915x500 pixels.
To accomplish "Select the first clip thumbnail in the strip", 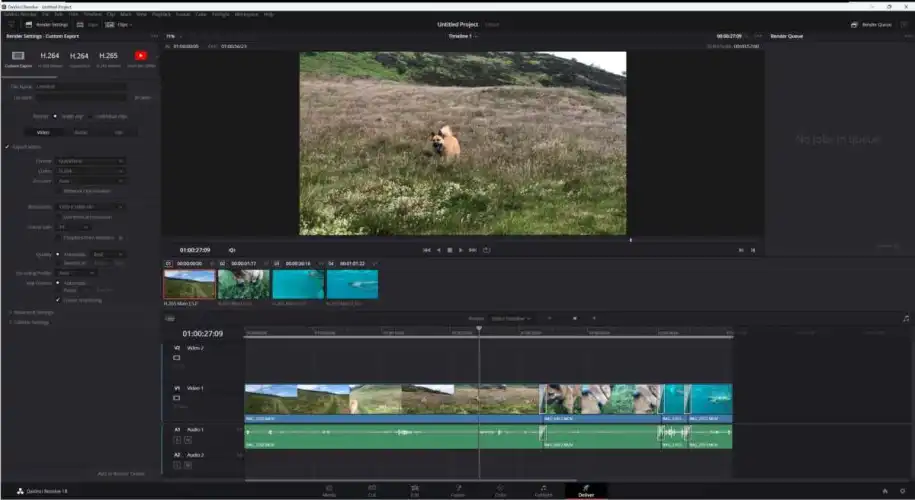I will coord(189,284).
